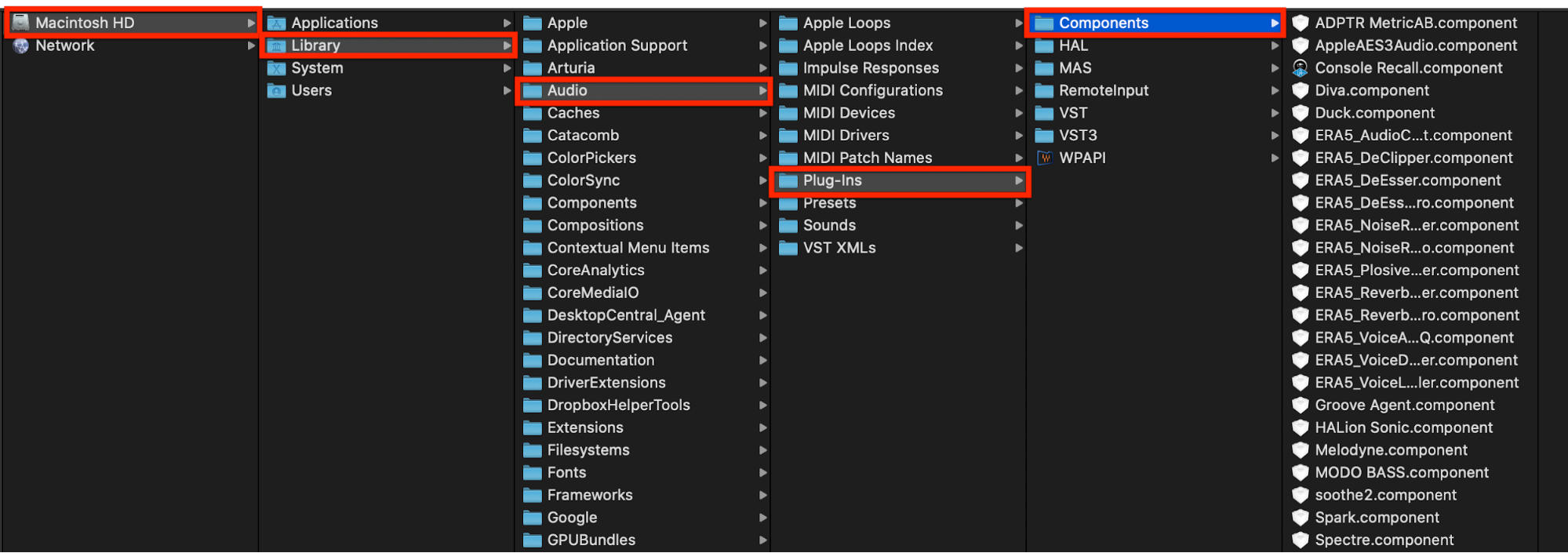Expand the Application Support arrow
Image resolution: width=1568 pixels, height=553 pixels.
point(762,45)
